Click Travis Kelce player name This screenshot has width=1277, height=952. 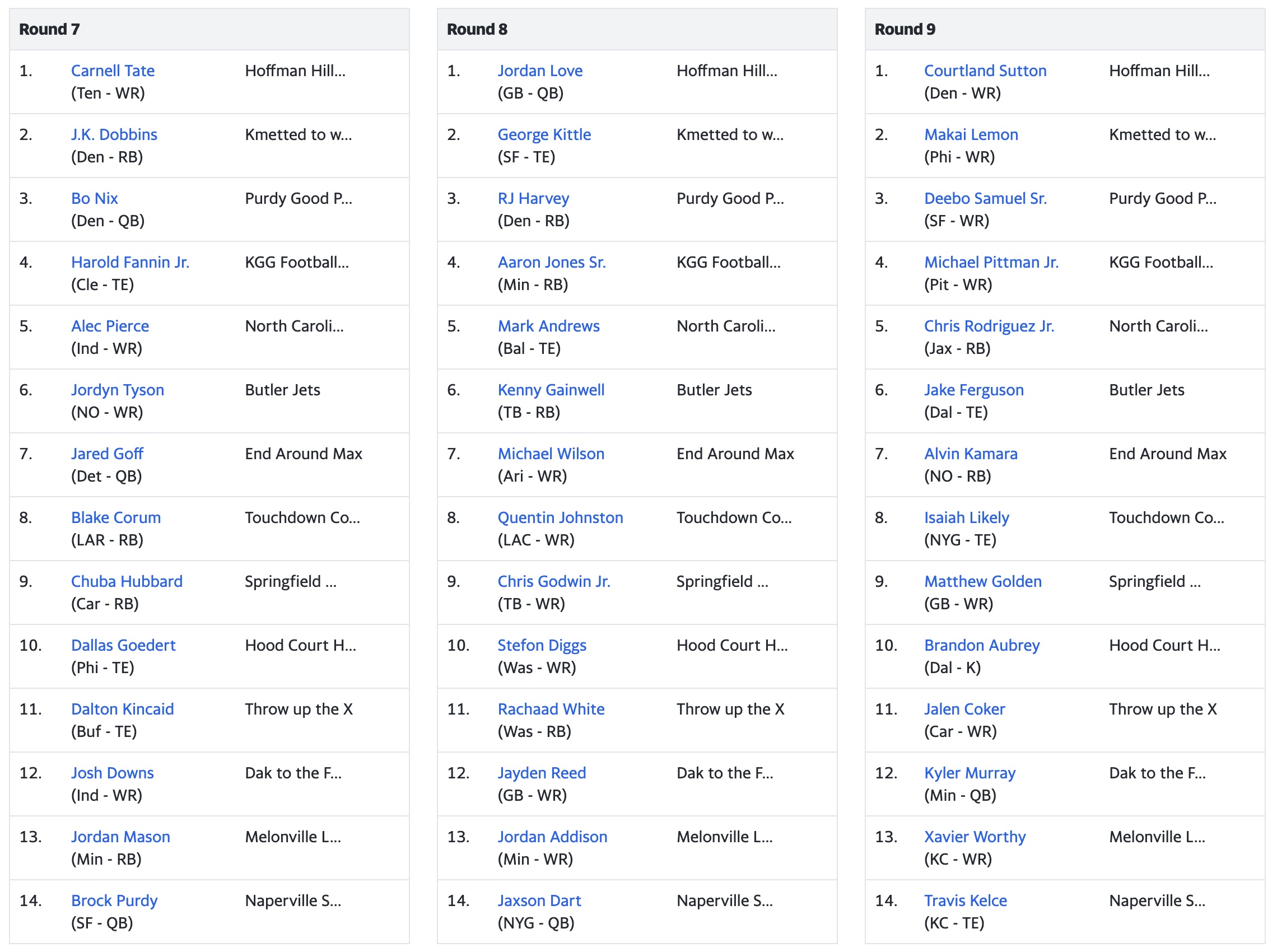[x=965, y=900]
